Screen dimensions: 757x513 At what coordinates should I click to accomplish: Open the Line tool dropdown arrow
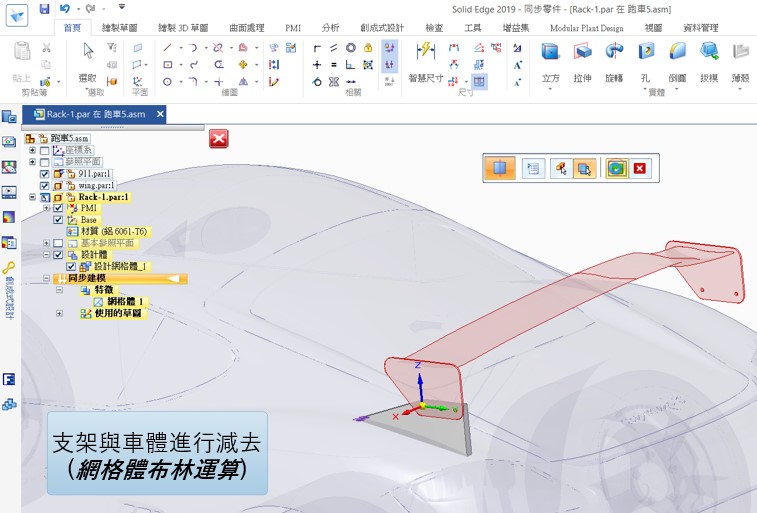[x=181, y=47]
